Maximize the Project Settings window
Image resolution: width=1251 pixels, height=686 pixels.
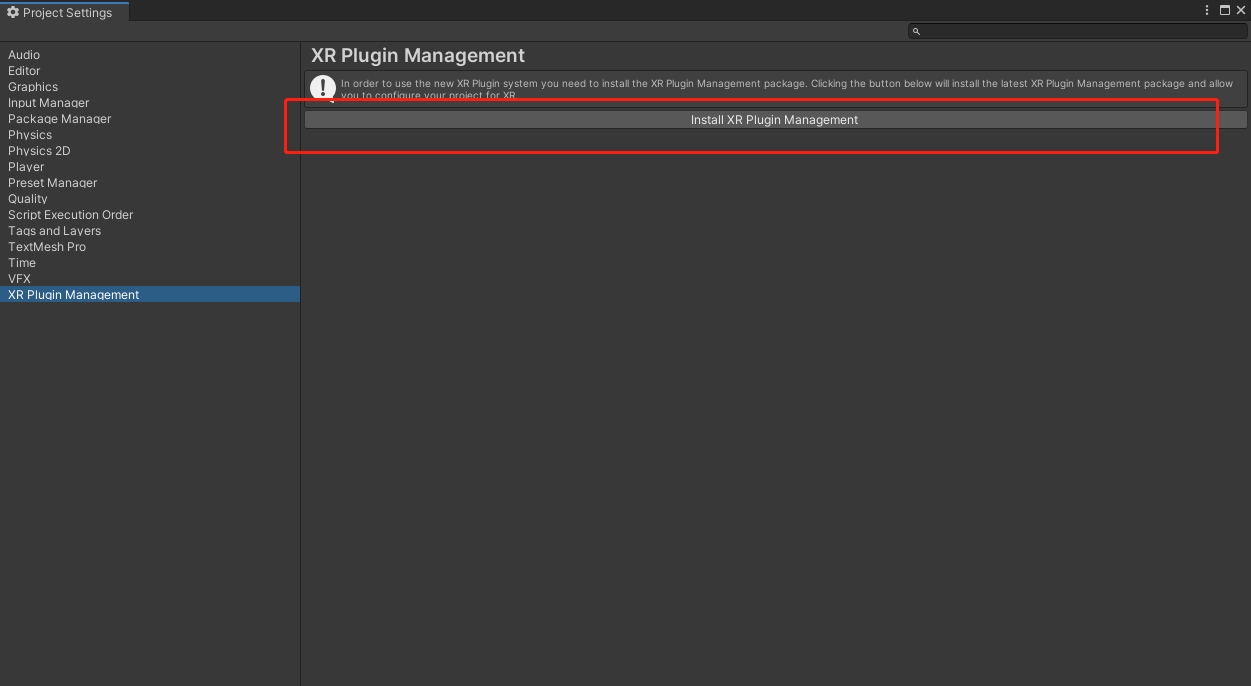(x=1225, y=10)
